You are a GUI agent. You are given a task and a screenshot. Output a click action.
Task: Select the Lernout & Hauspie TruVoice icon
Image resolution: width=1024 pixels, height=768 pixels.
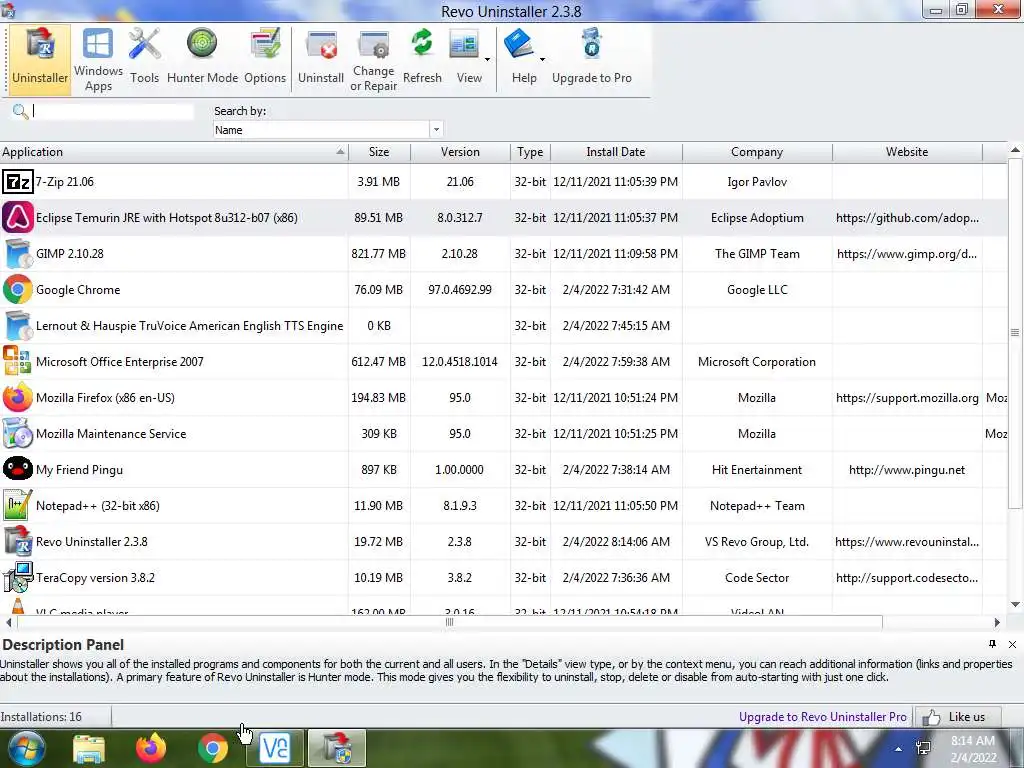pyautogui.click(x=18, y=325)
